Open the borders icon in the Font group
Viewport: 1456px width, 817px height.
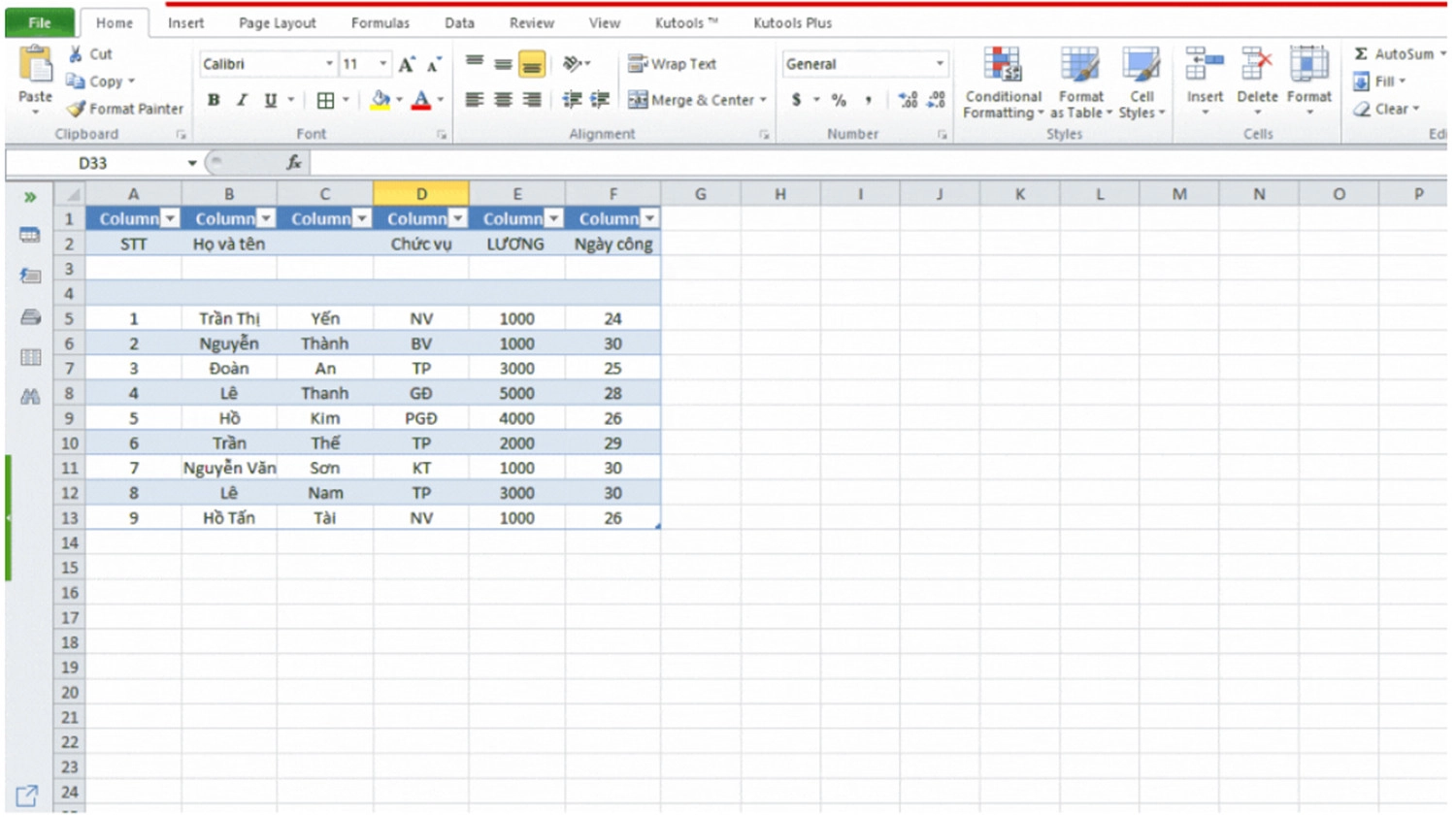click(x=326, y=100)
